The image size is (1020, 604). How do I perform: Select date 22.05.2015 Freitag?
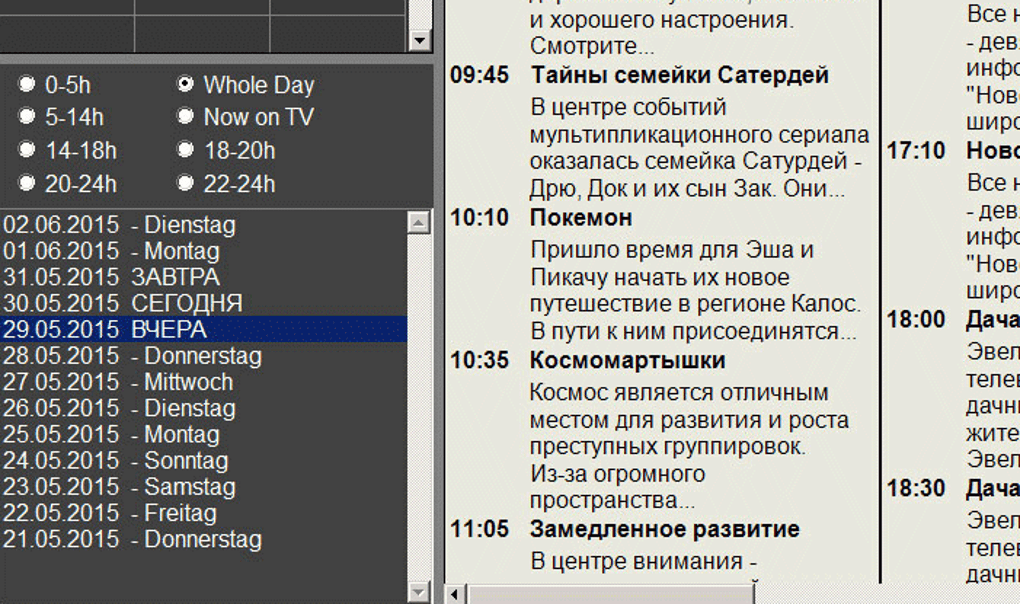pos(204,513)
